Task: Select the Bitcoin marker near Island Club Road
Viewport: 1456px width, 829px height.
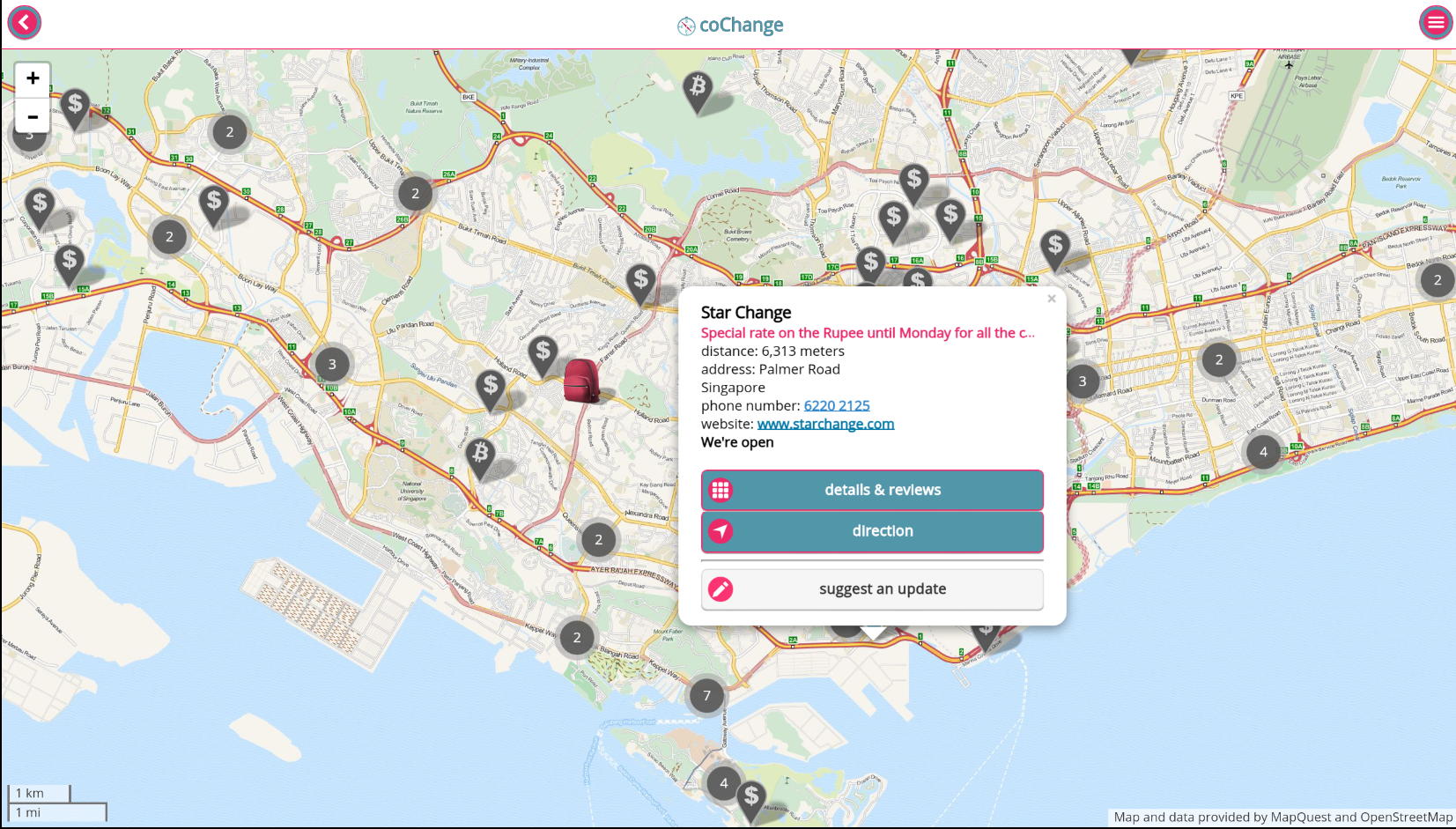Action: pos(698,92)
